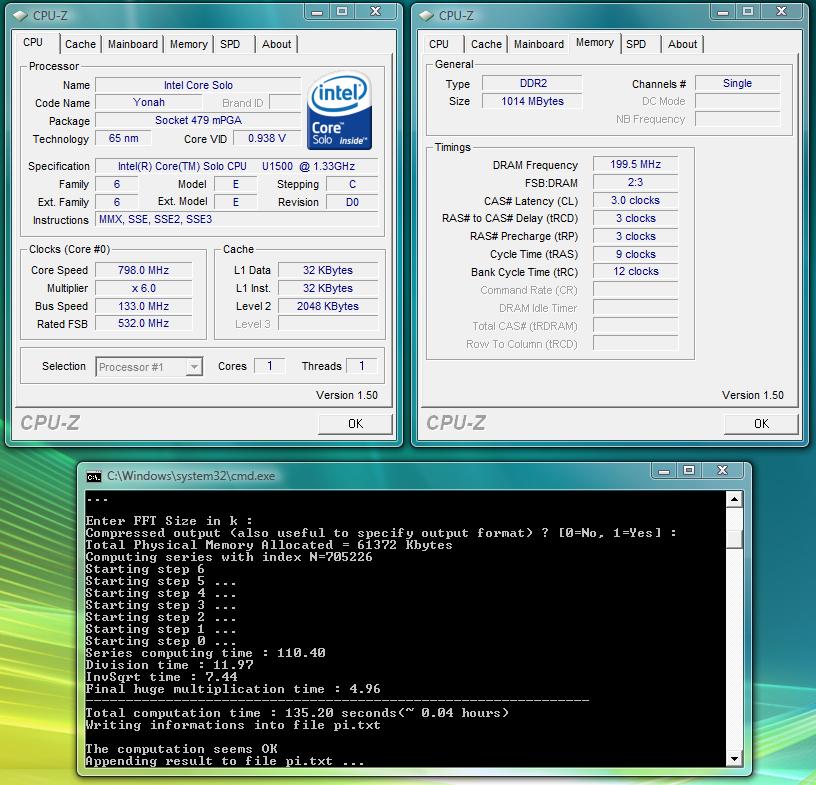
Task: Click OK button in right CPU-Z window
Action: coord(761,424)
